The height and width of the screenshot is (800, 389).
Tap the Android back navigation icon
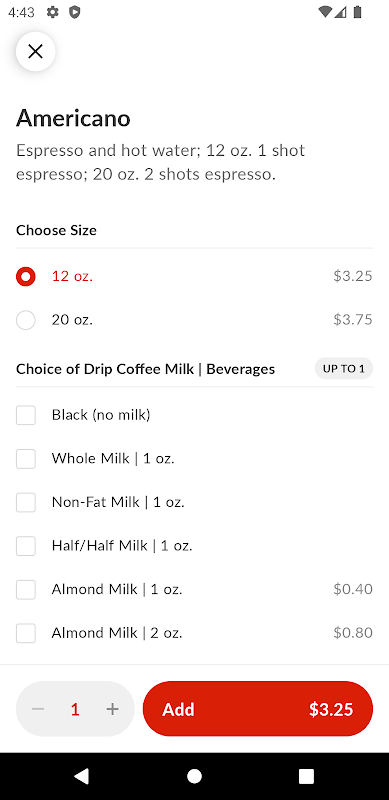(82, 776)
